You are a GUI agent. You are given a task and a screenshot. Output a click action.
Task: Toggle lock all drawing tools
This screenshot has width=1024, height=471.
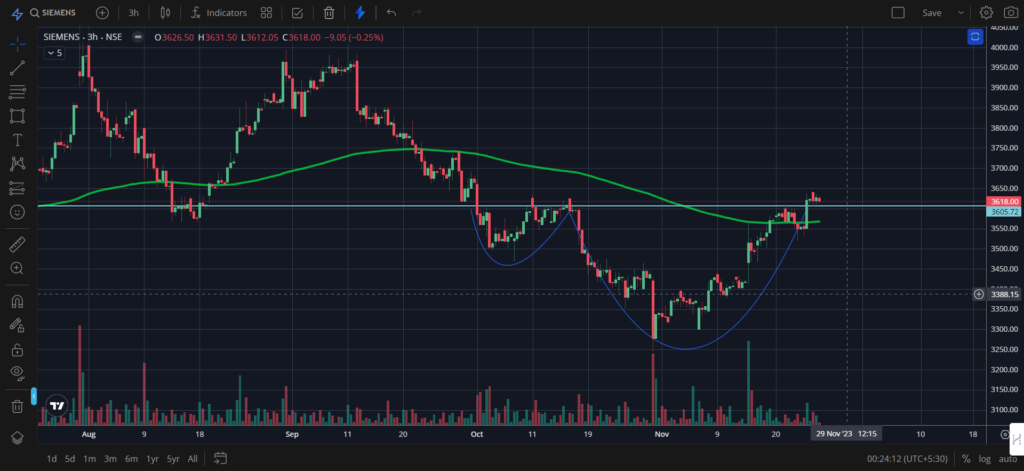click(x=18, y=349)
